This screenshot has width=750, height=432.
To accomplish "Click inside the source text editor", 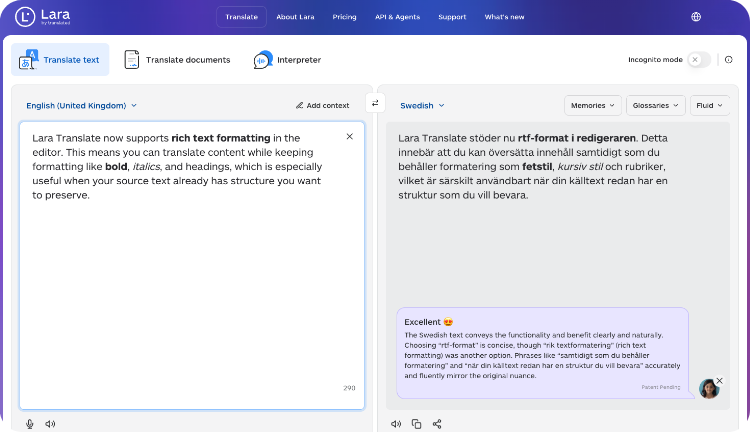I will [x=190, y=280].
